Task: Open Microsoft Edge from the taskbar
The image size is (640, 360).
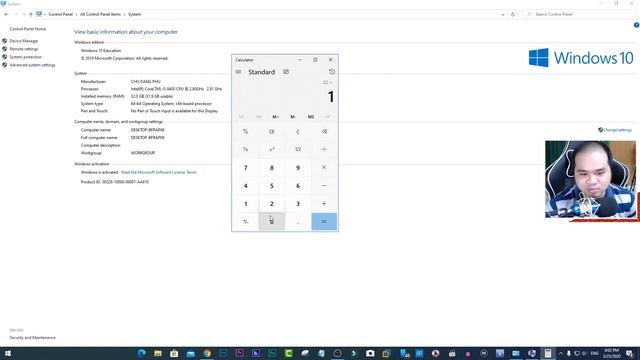Action: click(x=142, y=353)
